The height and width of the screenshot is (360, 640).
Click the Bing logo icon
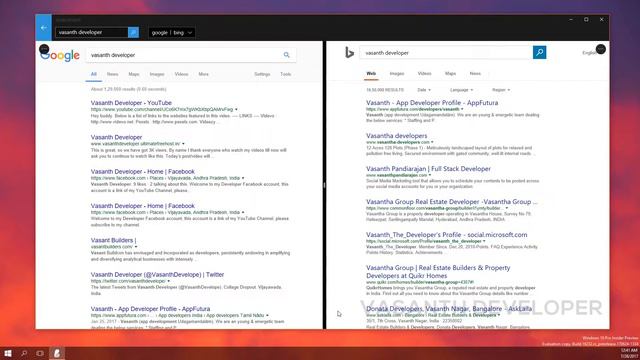tap(349, 52)
